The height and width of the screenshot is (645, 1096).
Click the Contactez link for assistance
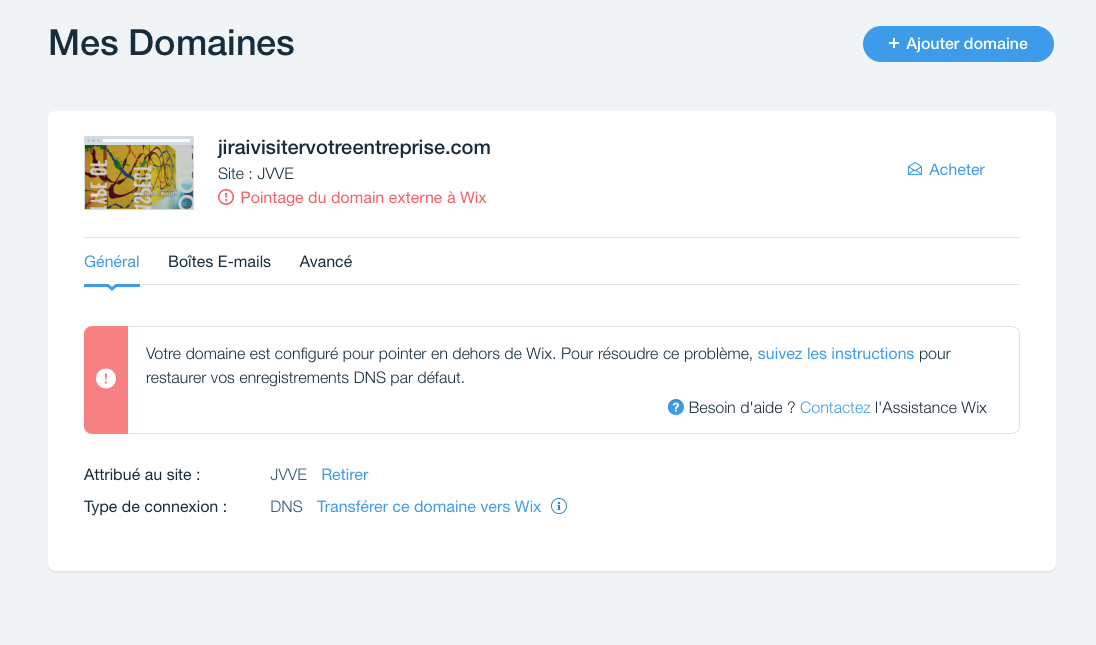point(835,407)
